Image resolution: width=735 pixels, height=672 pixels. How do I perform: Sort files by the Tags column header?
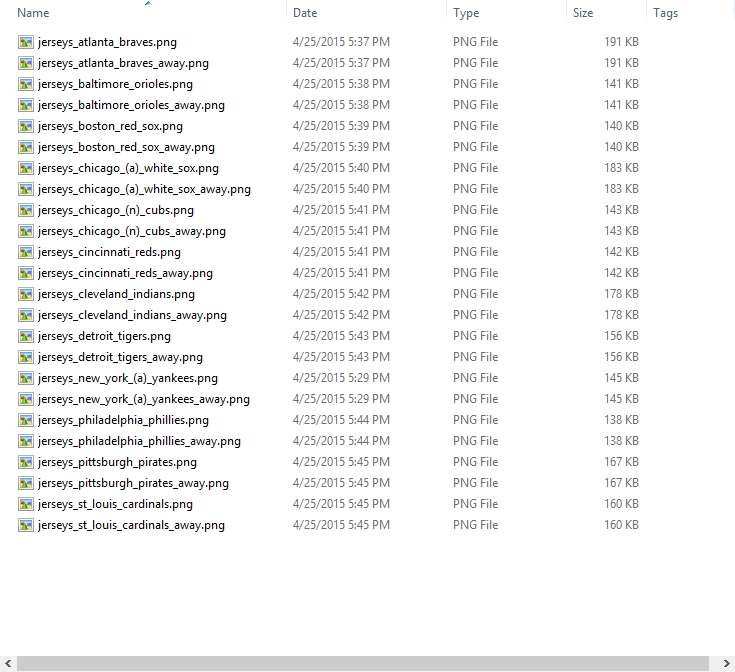pyautogui.click(x=666, y=13)
